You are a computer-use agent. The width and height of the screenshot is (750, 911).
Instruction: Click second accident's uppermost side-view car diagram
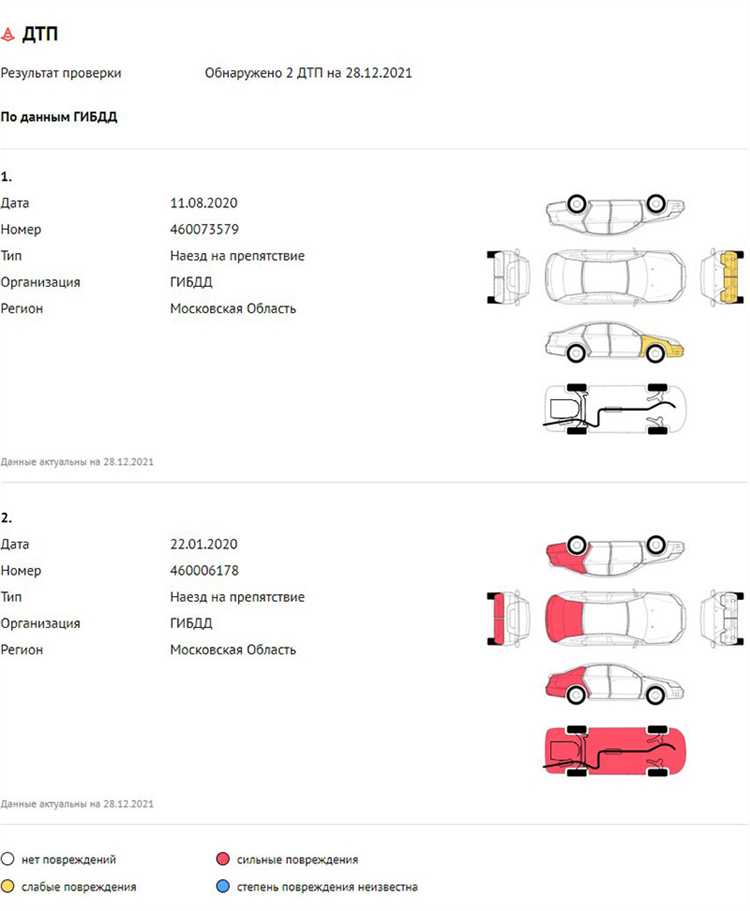[x=615, y=549]
